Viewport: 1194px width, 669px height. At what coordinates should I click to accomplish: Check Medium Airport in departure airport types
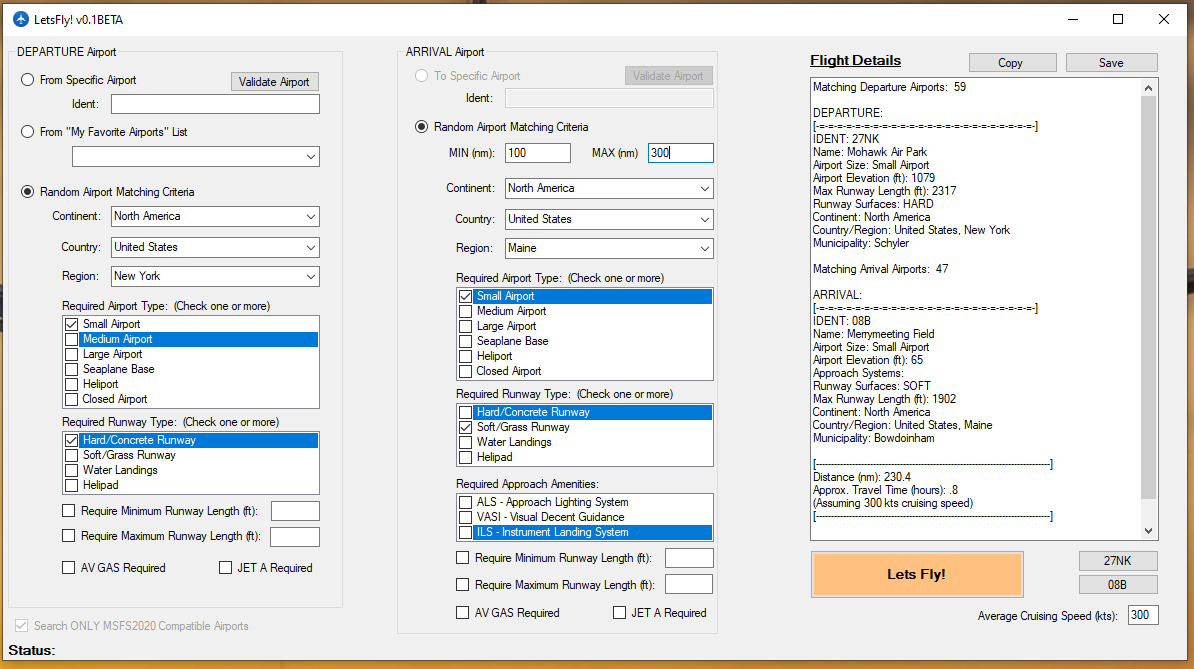[x=71, y=339]
